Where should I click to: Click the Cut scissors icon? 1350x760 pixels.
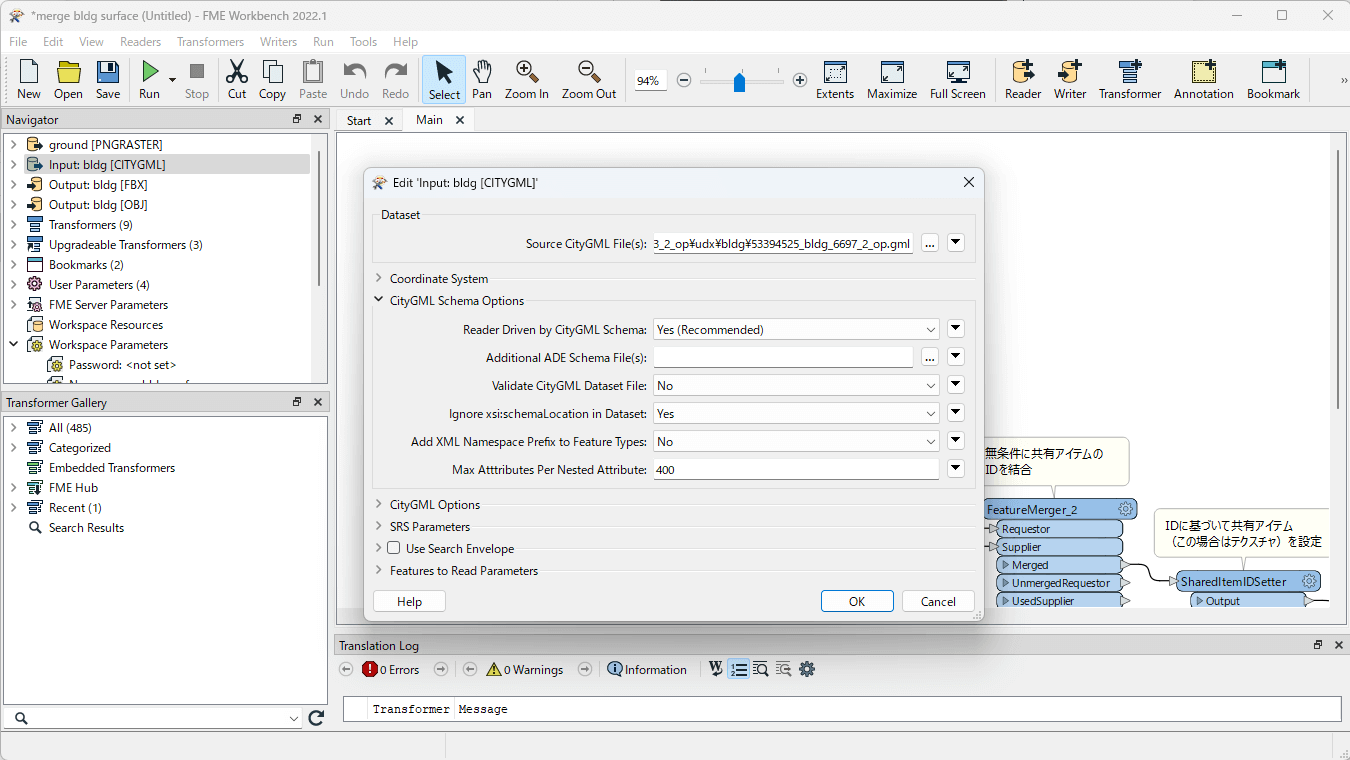[x=237, y=72]
